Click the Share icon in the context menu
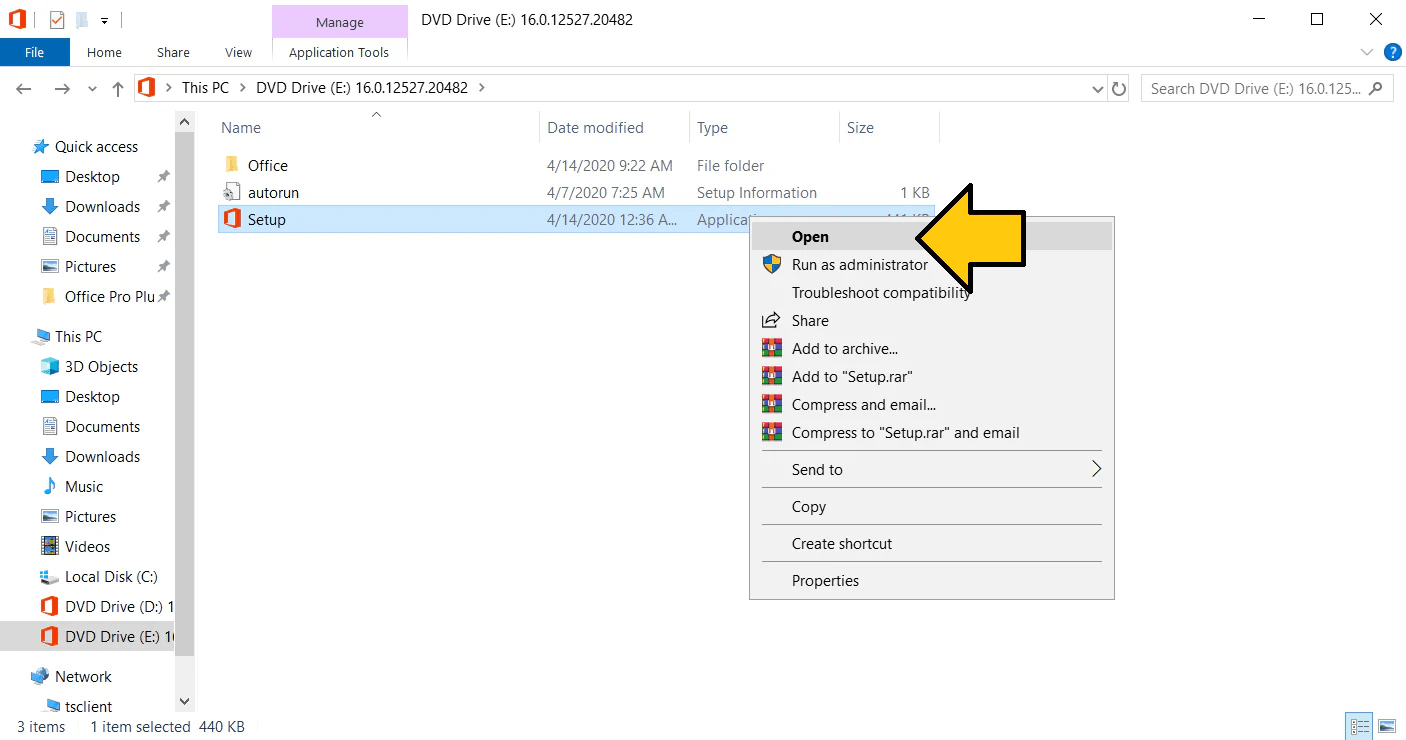The width and height of the screenshot is (1406, 740). [x=771, y=320]
